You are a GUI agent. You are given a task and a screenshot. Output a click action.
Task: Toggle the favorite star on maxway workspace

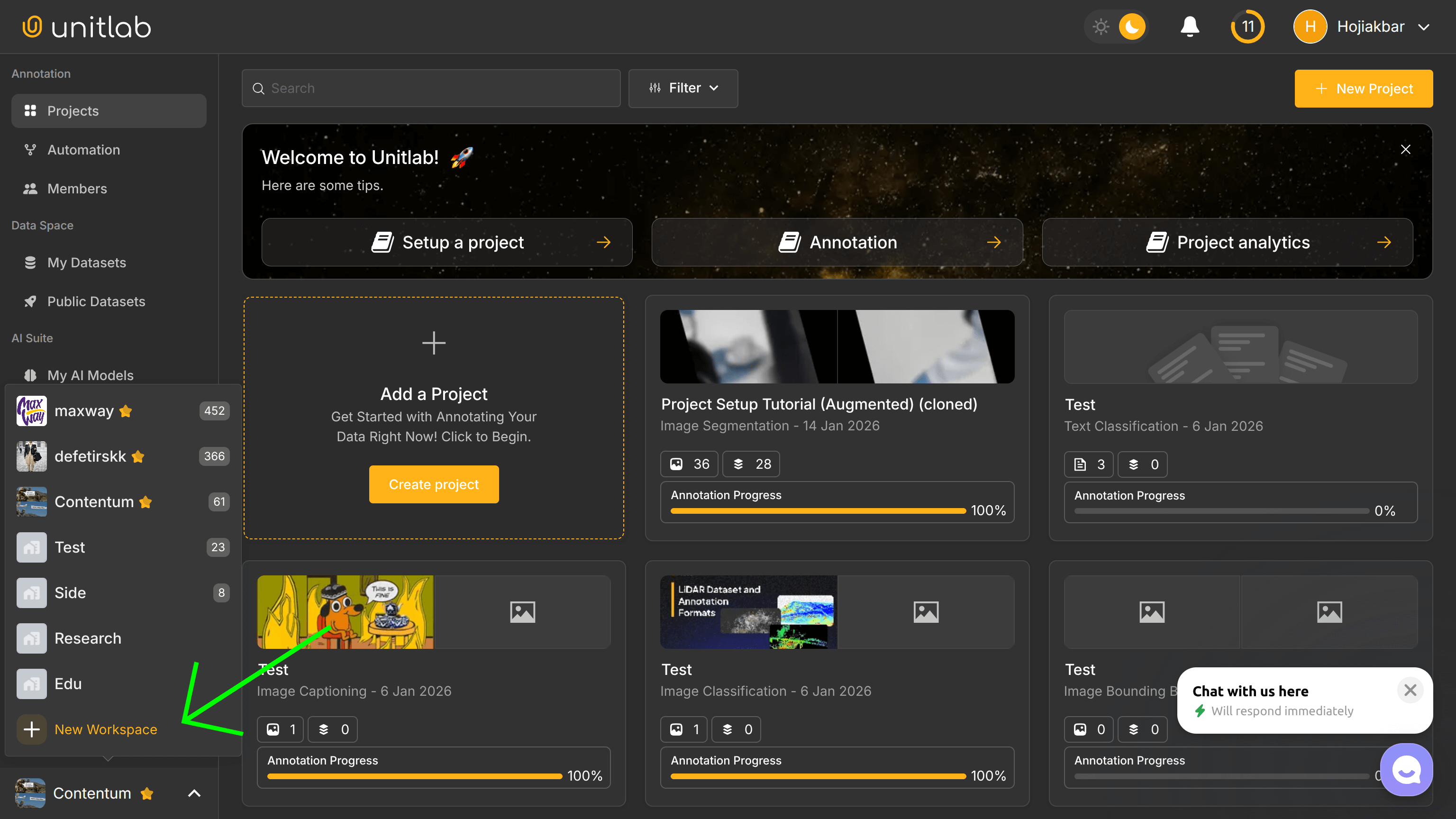pos(126,411)
